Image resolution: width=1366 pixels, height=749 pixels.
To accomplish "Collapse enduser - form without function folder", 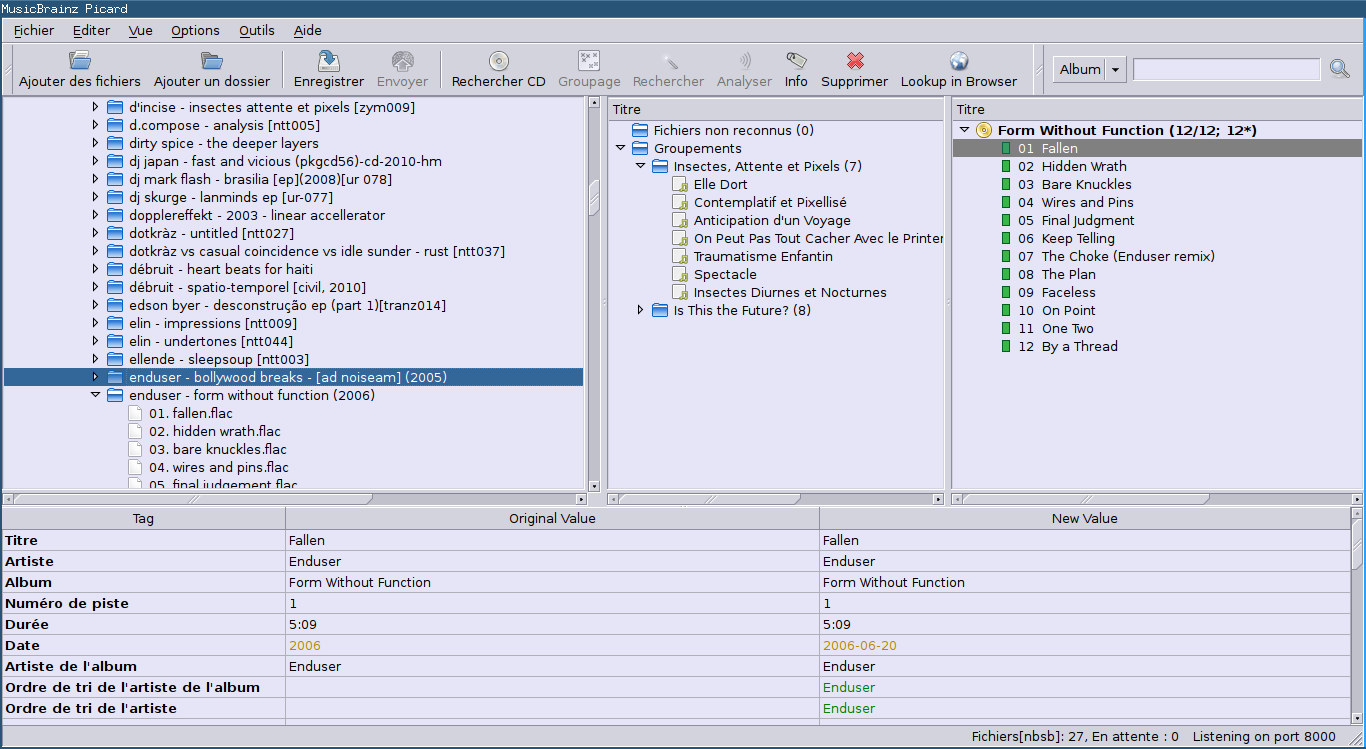I will coord(96,395).
